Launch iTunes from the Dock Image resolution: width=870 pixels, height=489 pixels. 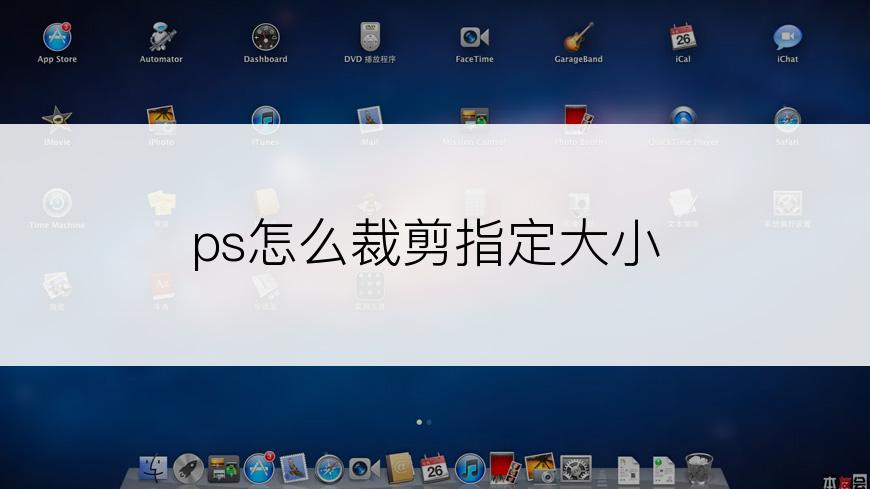click(470, 468)
